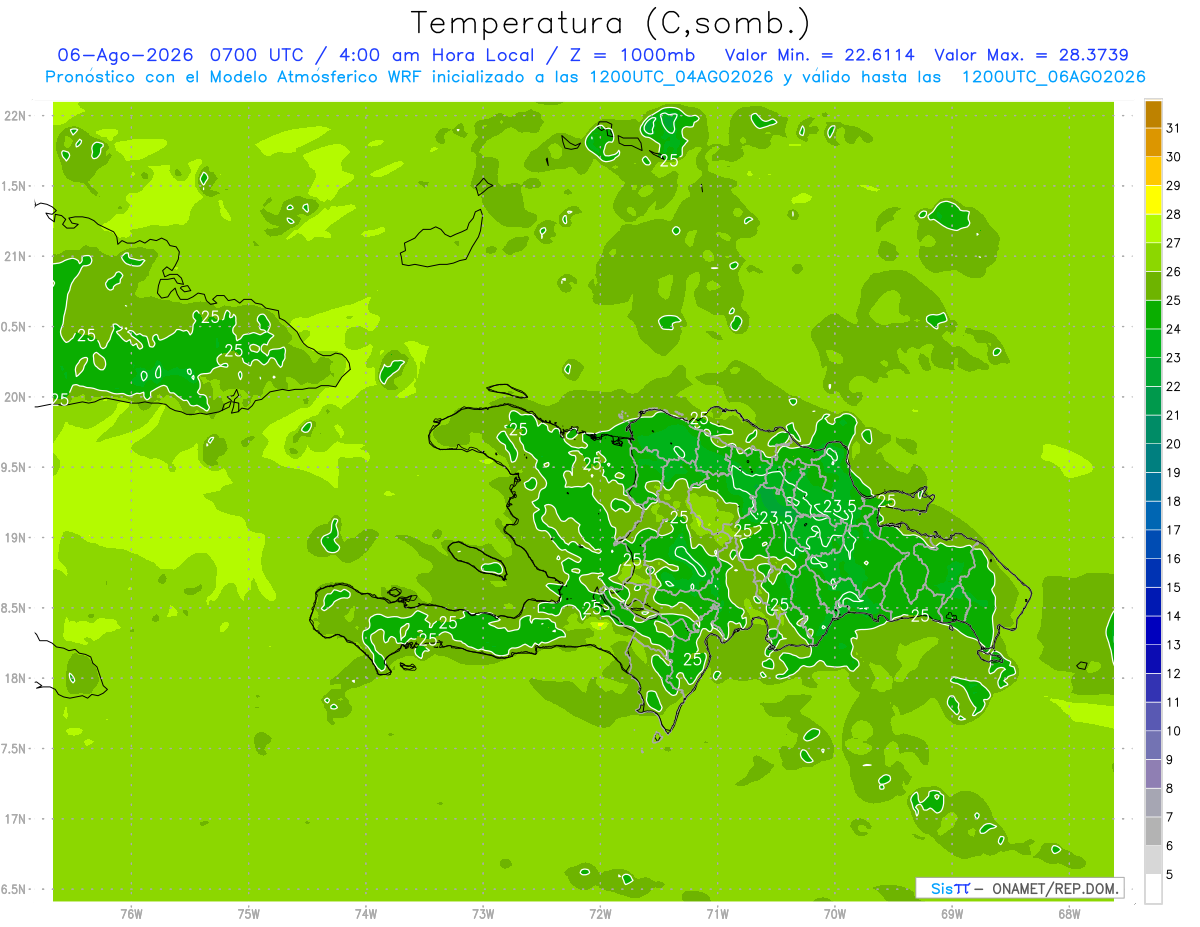The width and height of the screenshot is (1200, 927).
Task: Click the colorbar label "28"
Action: coord(1173,214)
